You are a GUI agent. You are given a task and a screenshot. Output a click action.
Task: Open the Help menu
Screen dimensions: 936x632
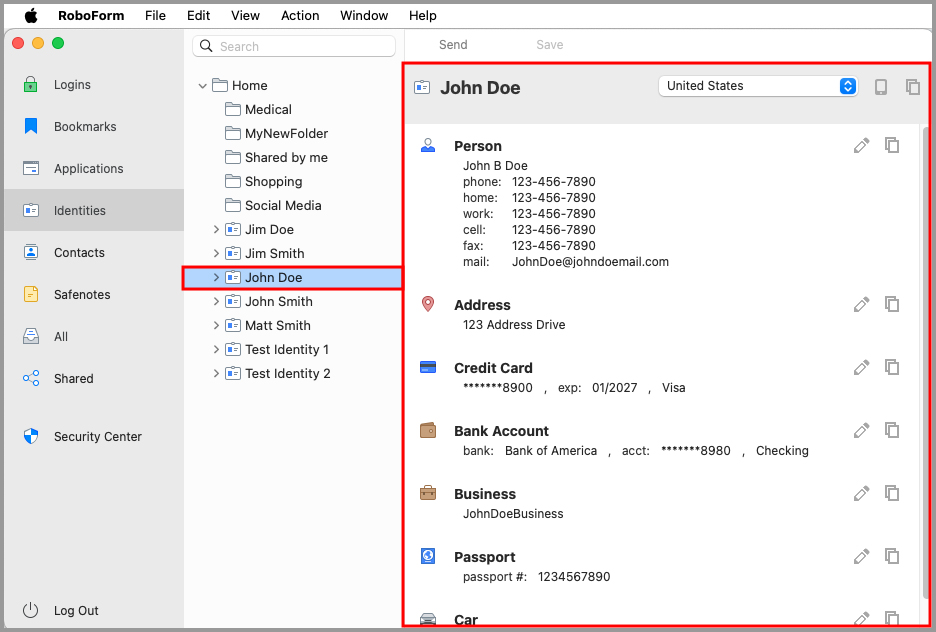point(423,16)
